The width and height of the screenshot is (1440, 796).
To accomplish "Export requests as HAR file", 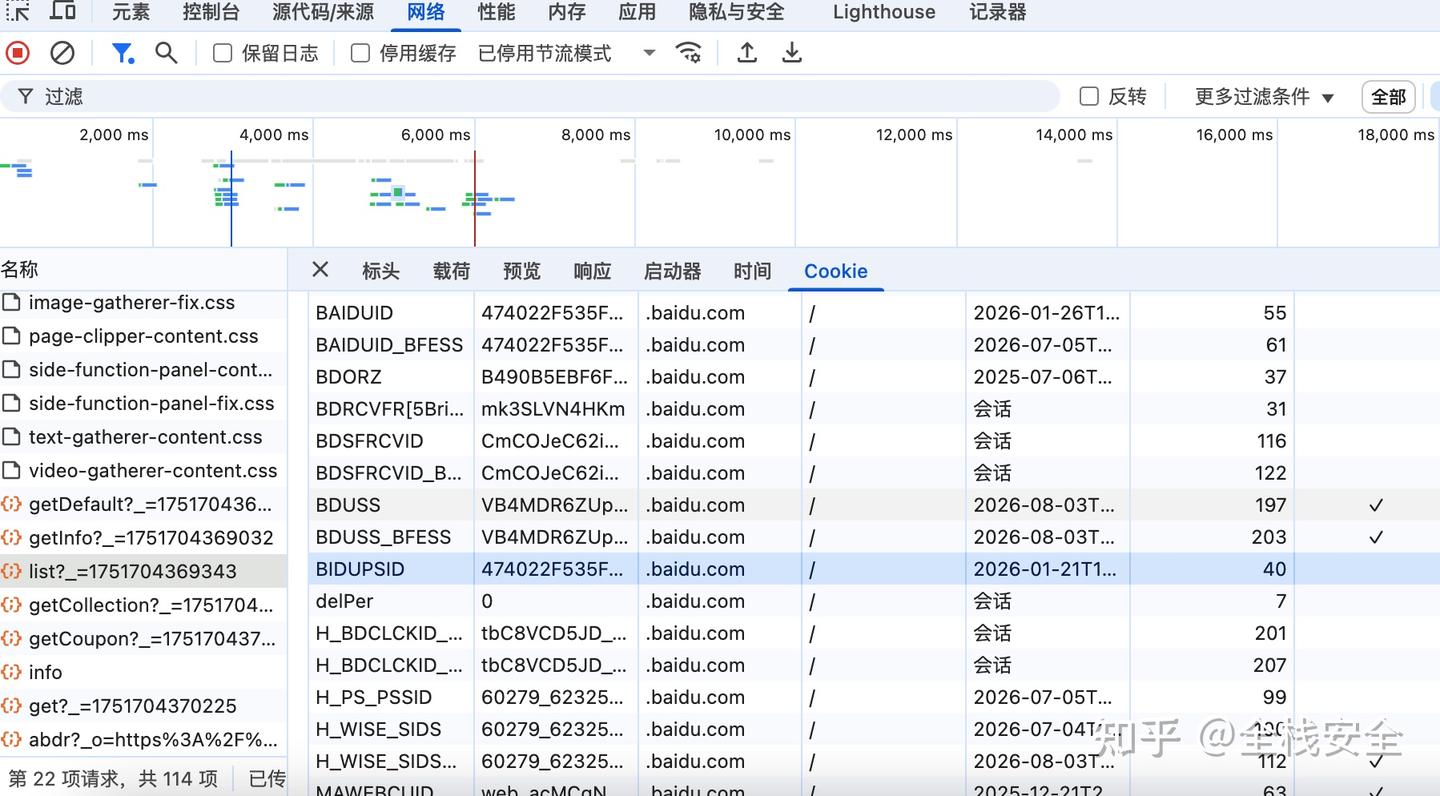I will 791,52.
